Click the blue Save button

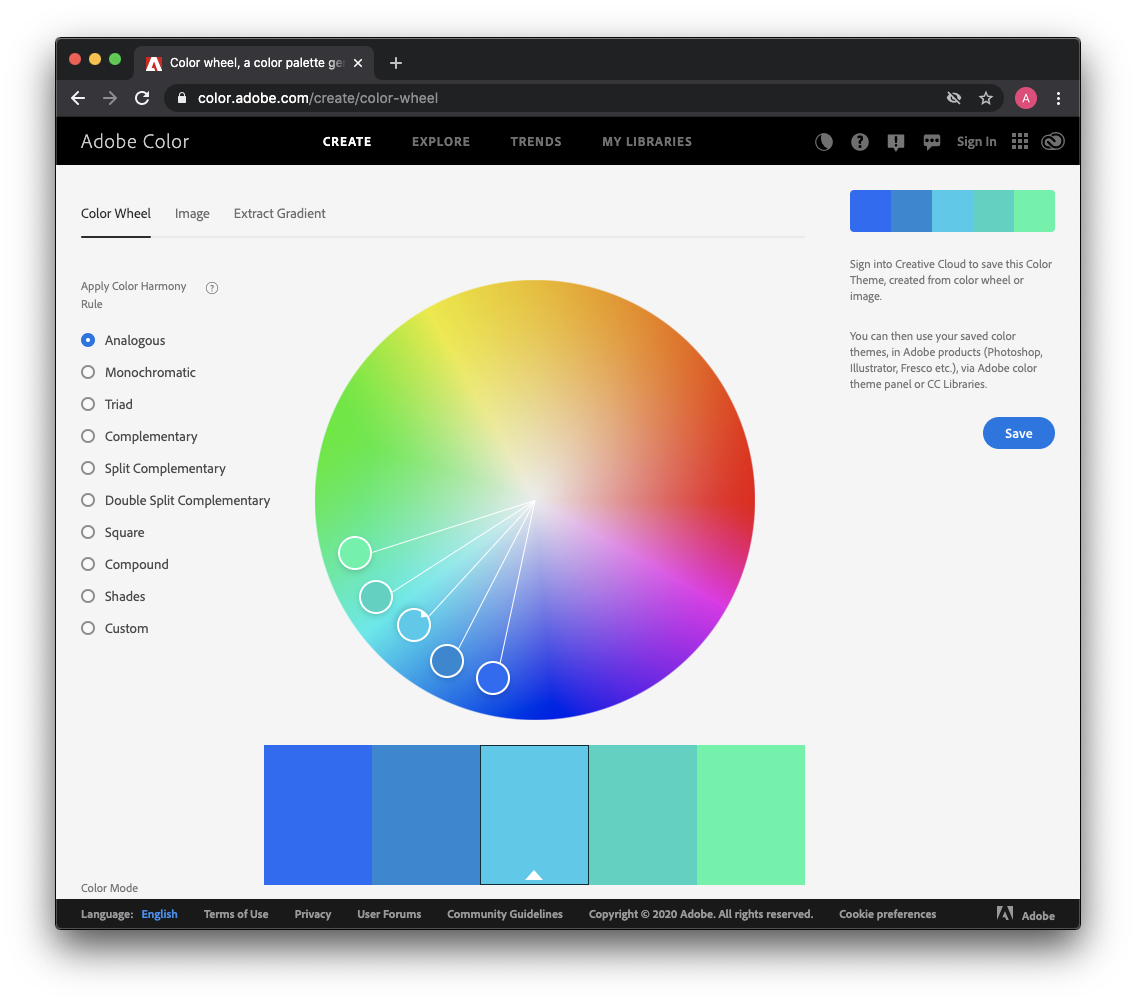pos(1019,433)
